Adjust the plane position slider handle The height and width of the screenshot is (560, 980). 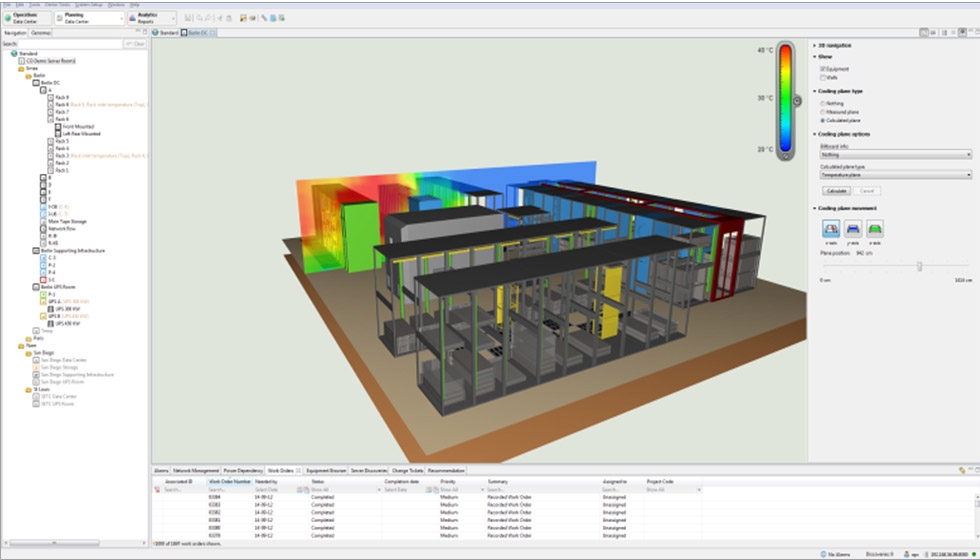tap(919, 266)
